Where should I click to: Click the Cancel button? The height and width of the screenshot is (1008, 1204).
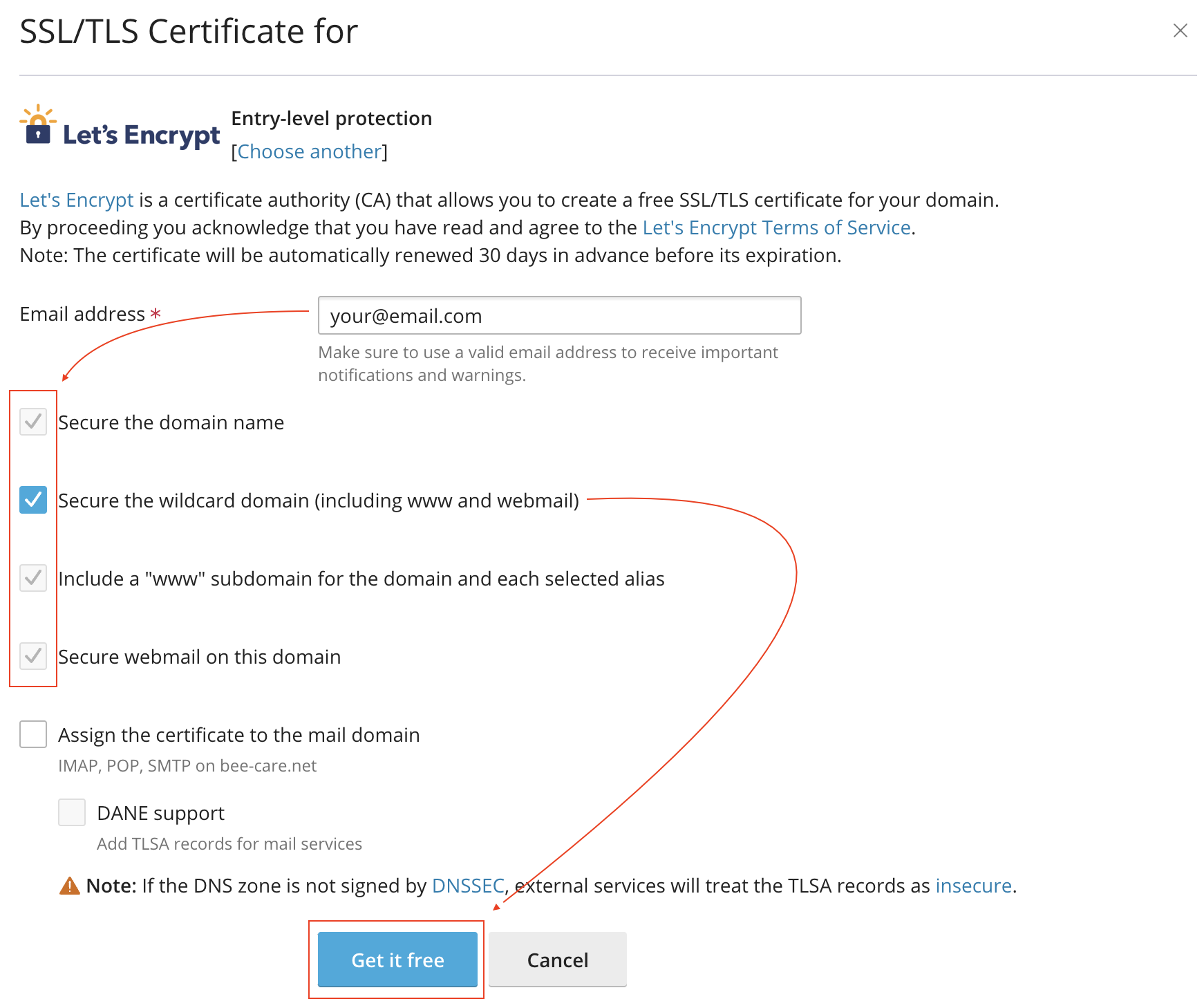[x=558, y=960]
